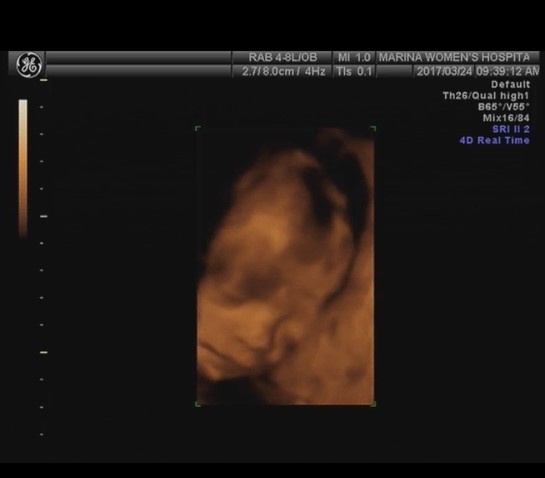Screen dimensions: 545x478
Task: Select the 2.7/8.0cm / 4Hz depth readout
Action: [284, 72]
